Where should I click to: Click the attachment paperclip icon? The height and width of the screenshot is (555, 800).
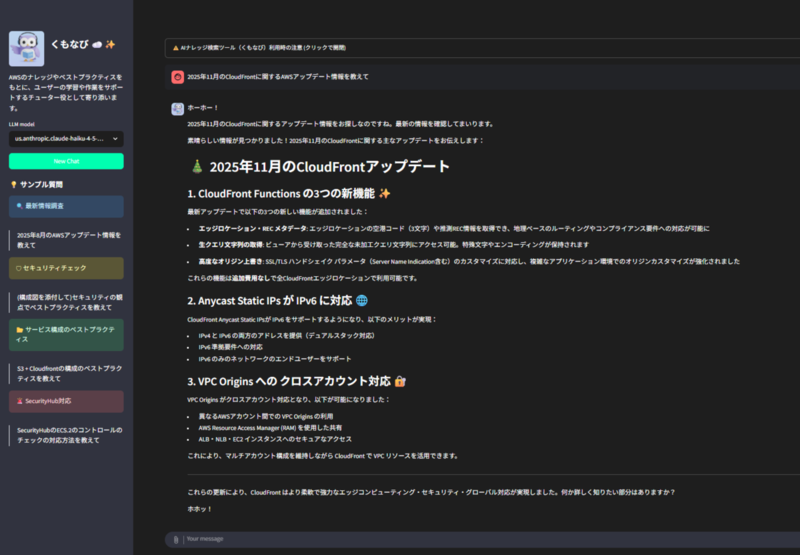(176, 540)
